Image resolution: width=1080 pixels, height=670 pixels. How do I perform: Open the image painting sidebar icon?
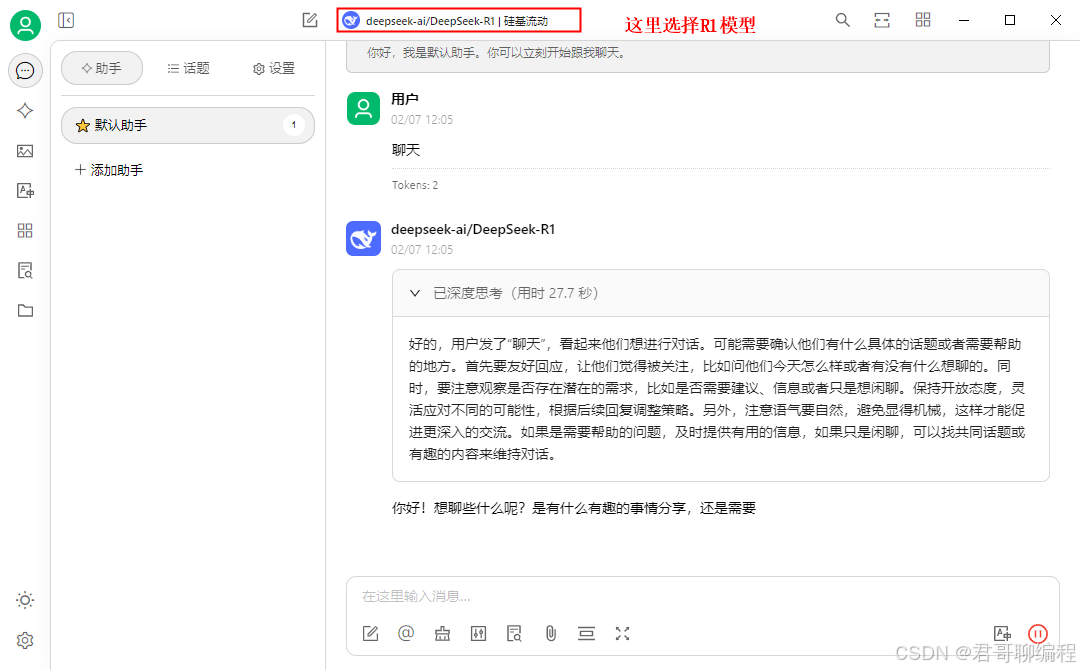click(25, 151)
